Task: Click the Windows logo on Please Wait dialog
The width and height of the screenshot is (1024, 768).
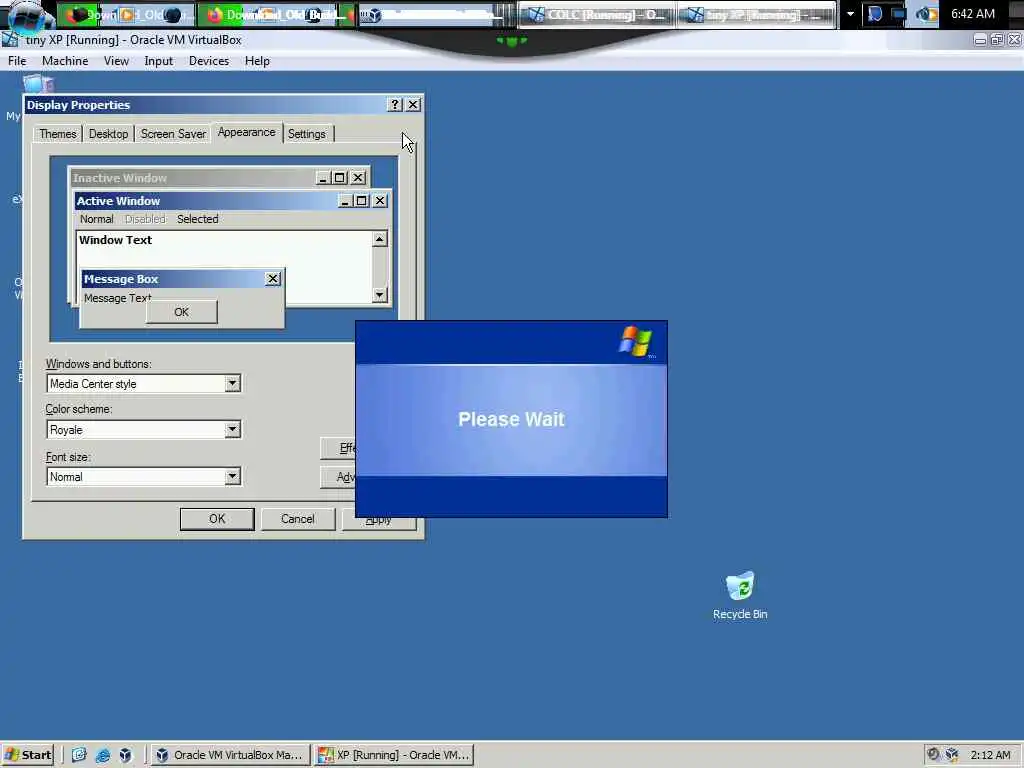Action: [635, 342]
